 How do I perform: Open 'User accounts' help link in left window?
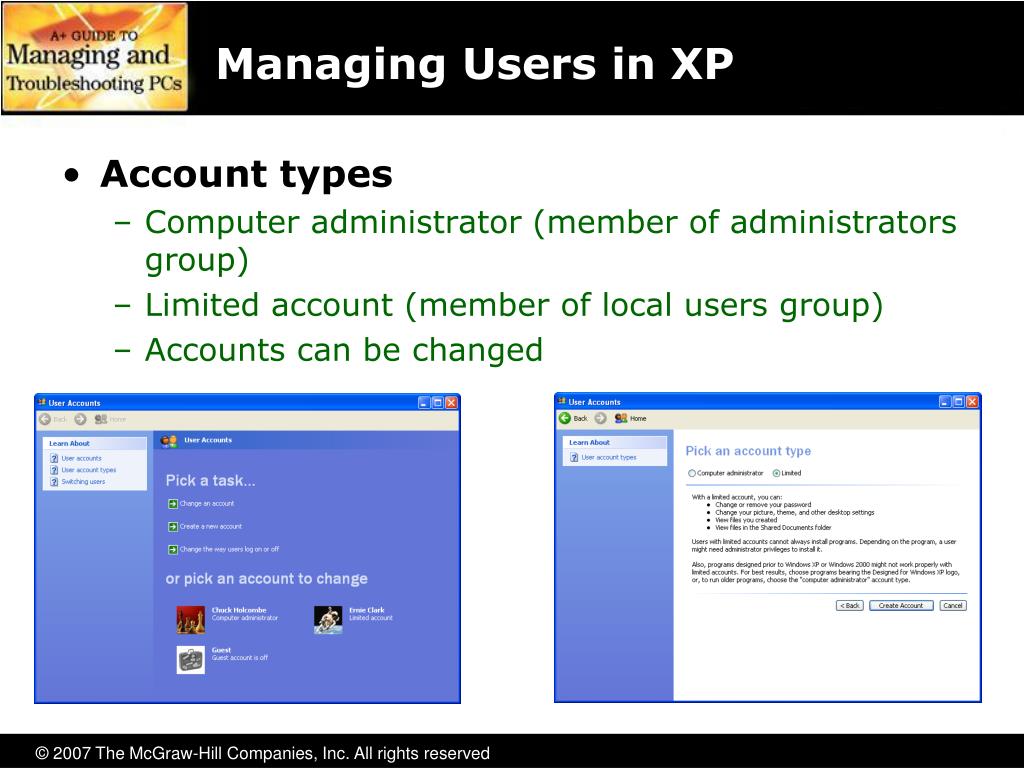pyautogui.click(x=81, y=458)
